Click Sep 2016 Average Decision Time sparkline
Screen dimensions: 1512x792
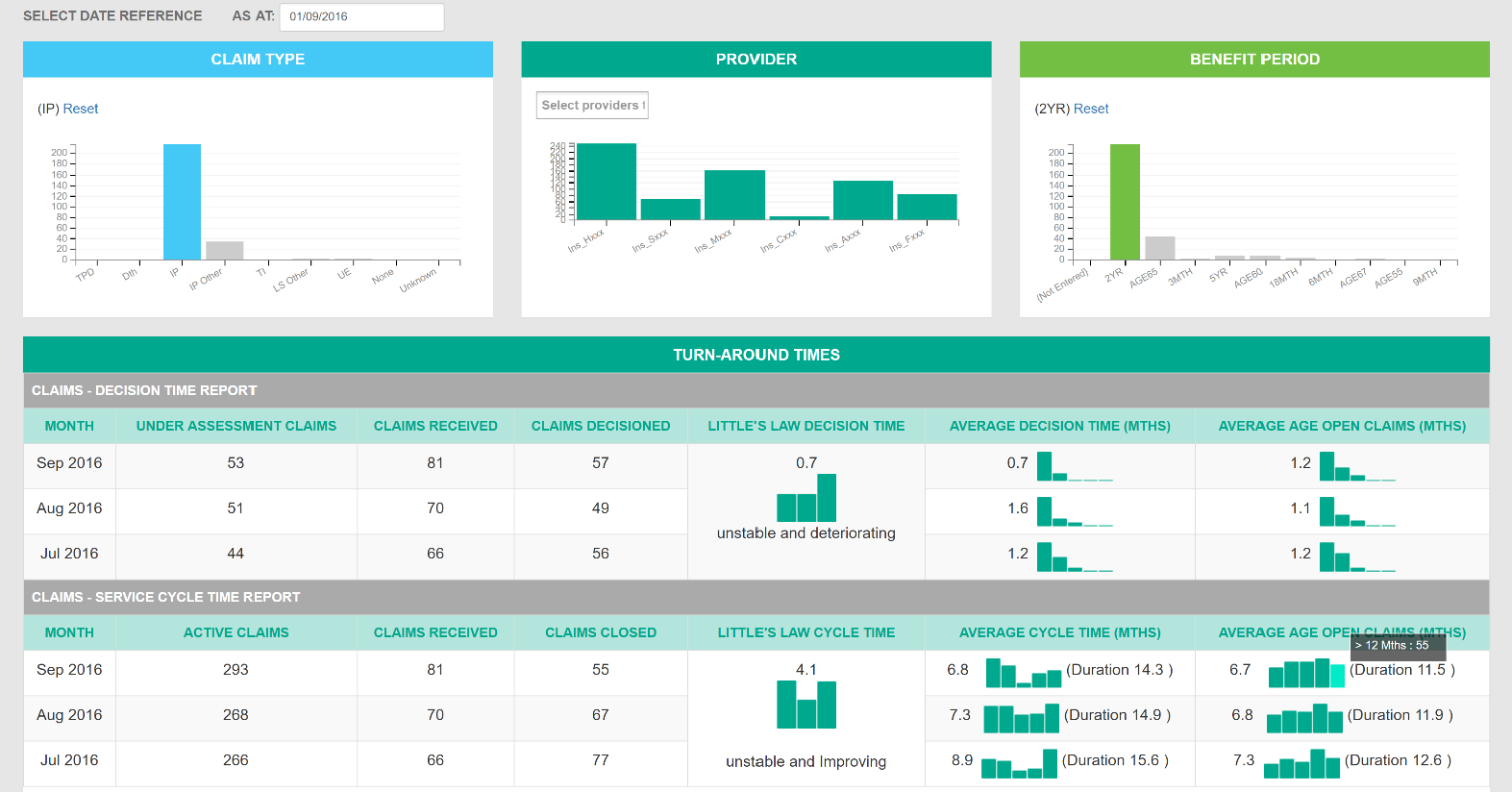point(1074,466)
